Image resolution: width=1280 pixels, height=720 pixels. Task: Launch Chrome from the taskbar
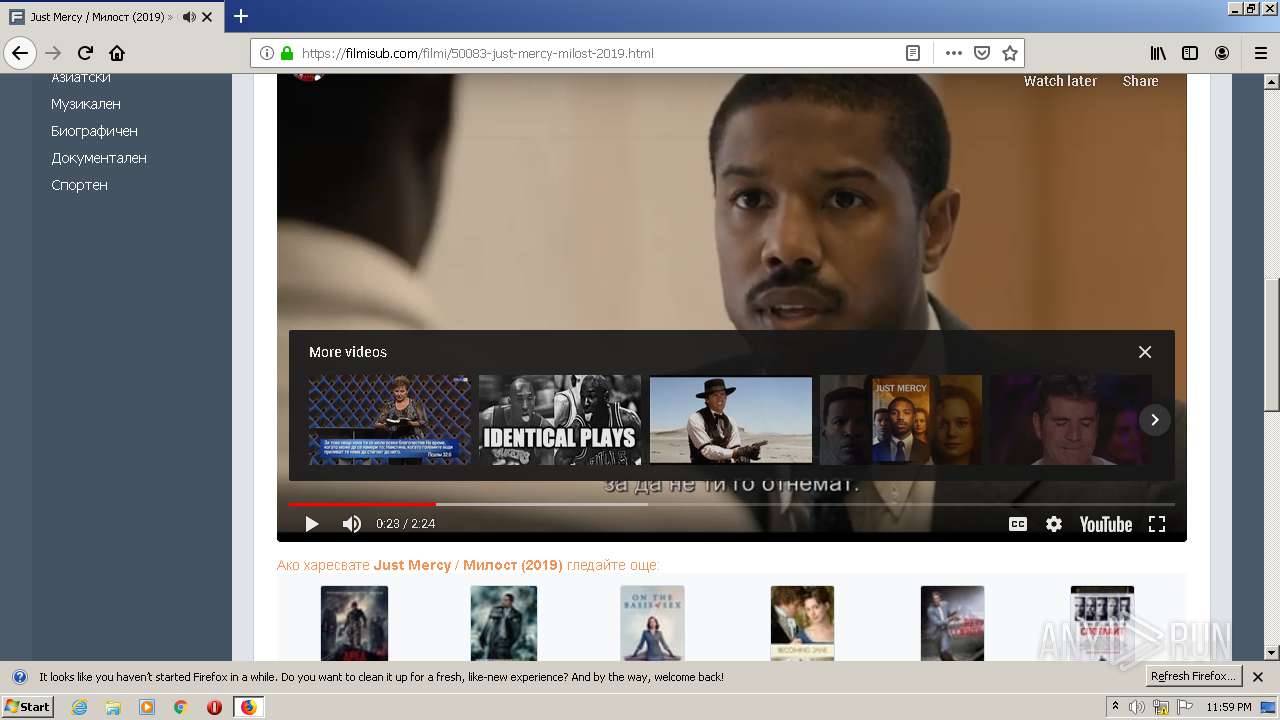pyautogui.click(x=180, y=707)
